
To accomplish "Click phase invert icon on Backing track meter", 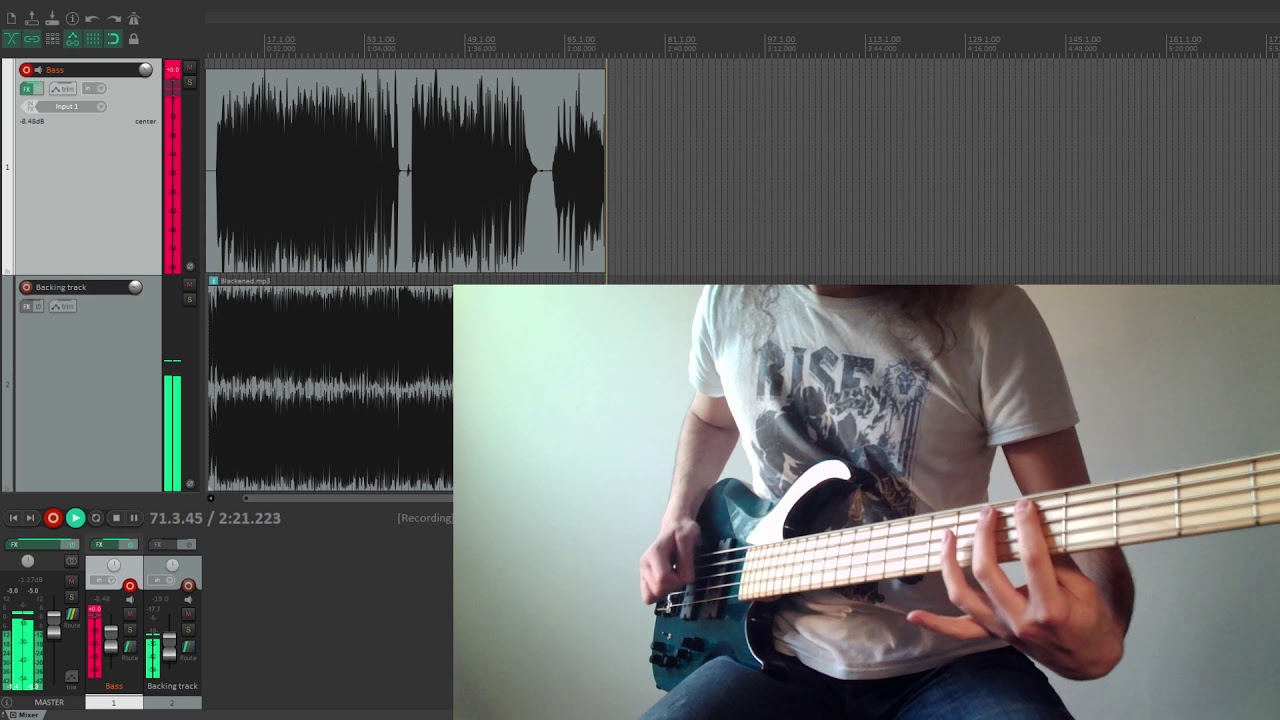I will [x=190, y=484].
